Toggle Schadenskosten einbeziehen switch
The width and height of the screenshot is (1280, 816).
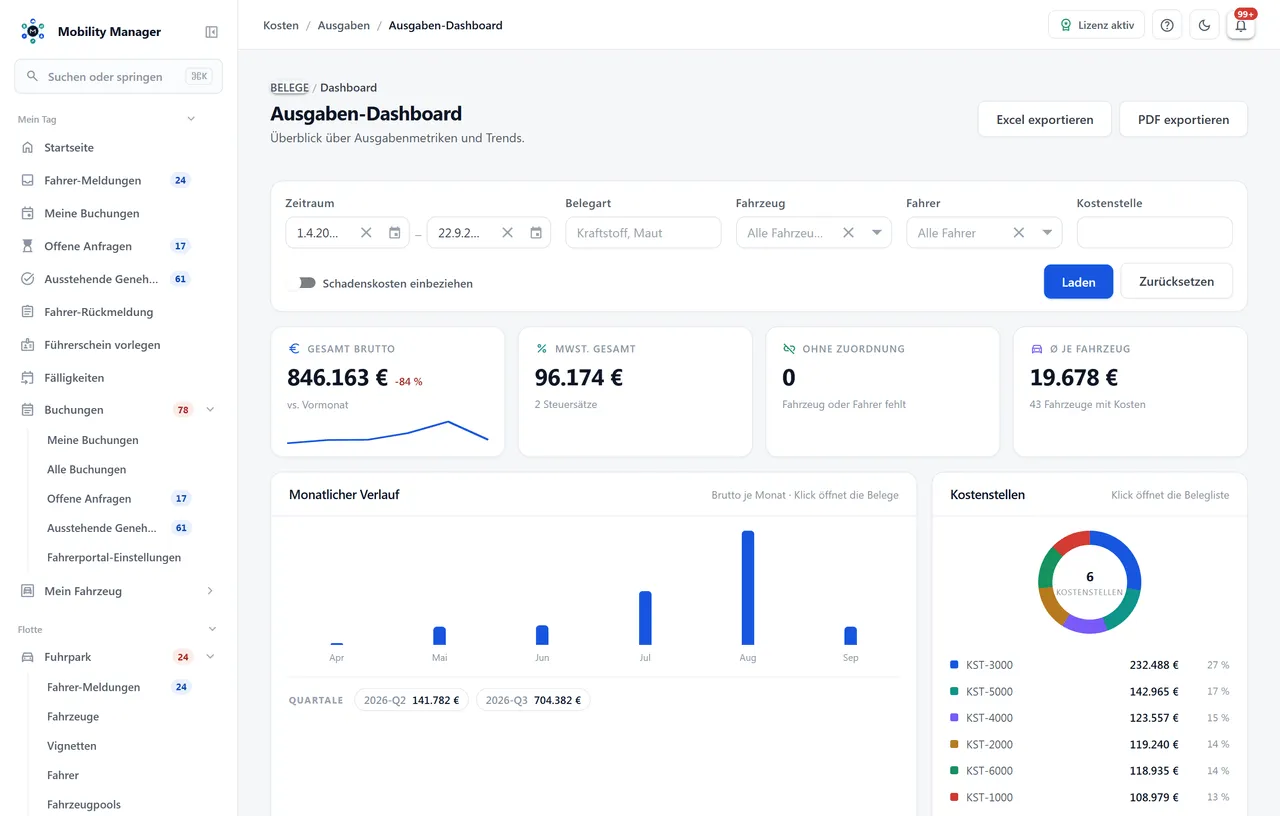[301, 283]
